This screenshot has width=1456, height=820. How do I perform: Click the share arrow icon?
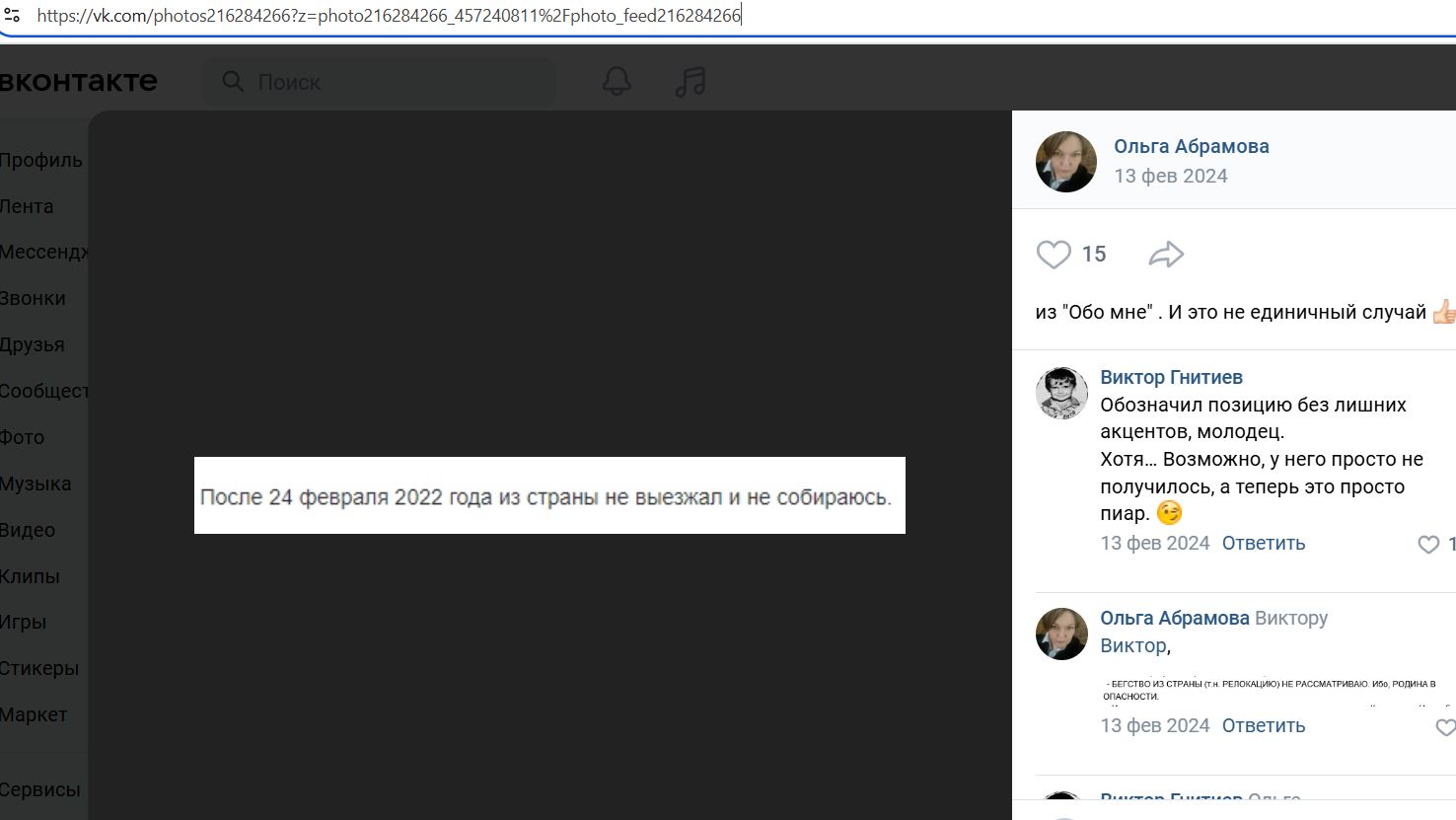pos(1166,255)
